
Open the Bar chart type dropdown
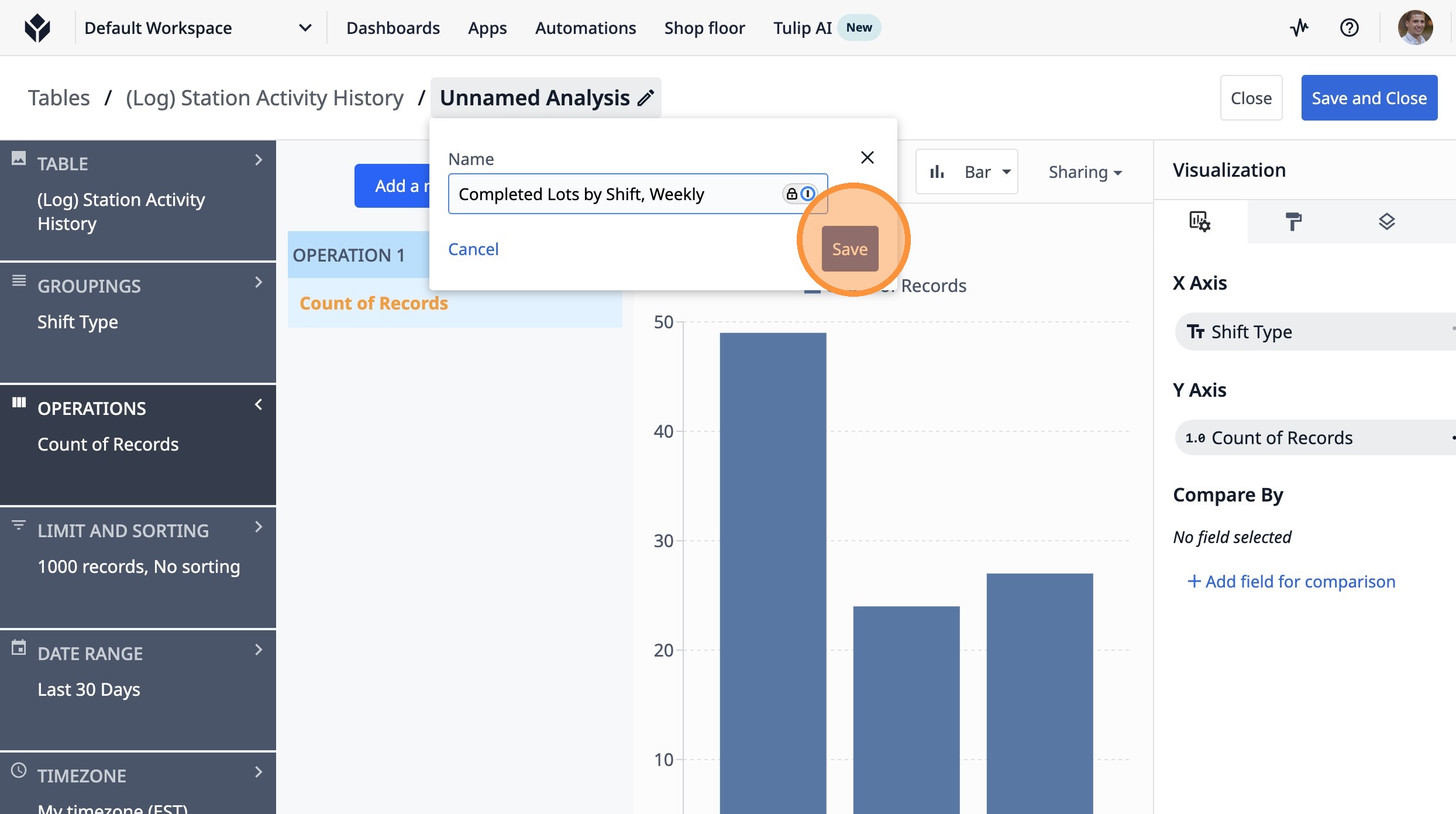[x=967, y=172]
